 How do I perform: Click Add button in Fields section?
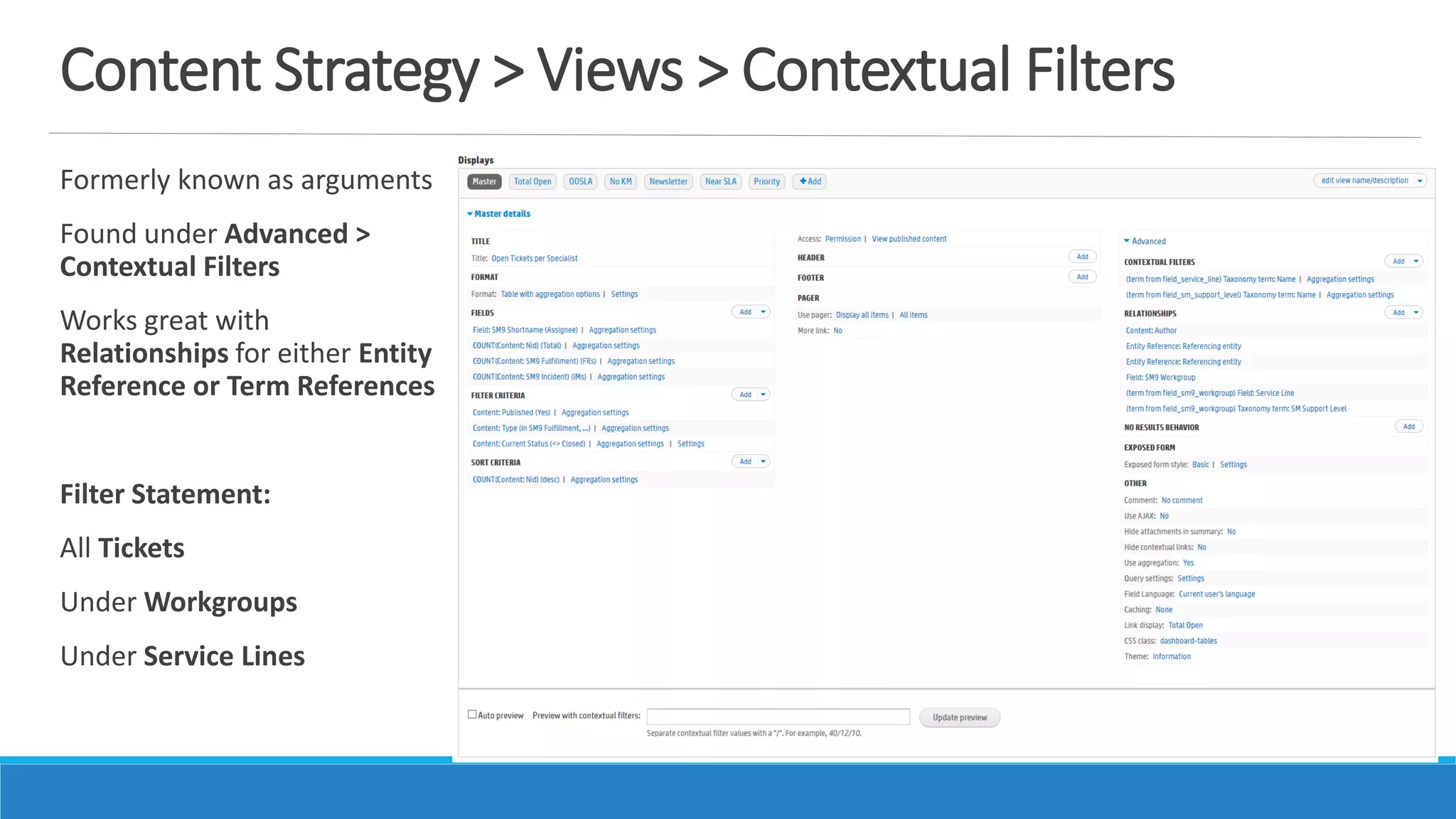click(745, 312)
